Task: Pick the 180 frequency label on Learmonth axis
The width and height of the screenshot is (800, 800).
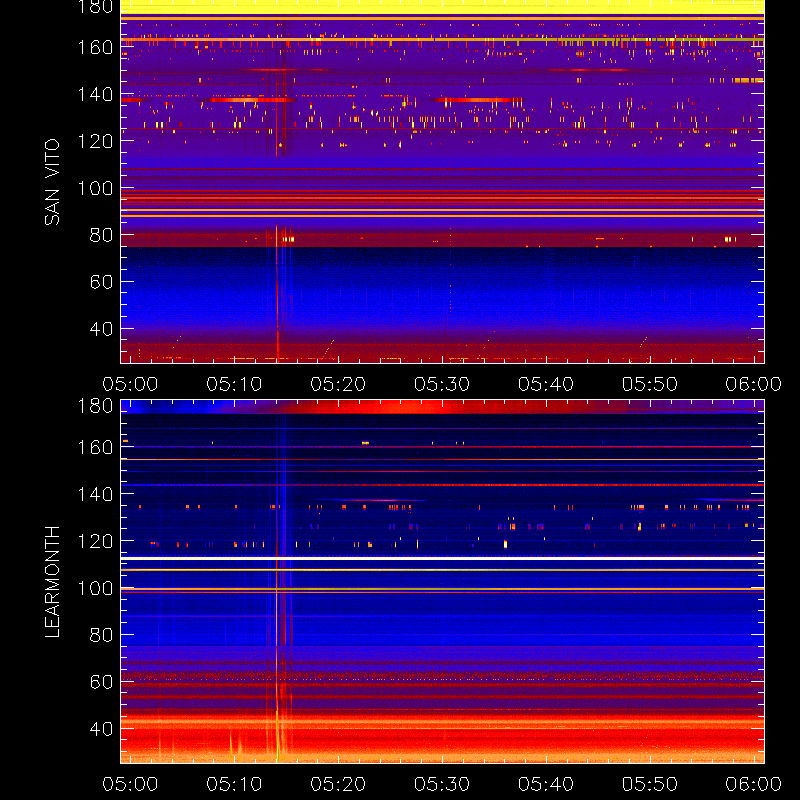Action: [95, 406]
